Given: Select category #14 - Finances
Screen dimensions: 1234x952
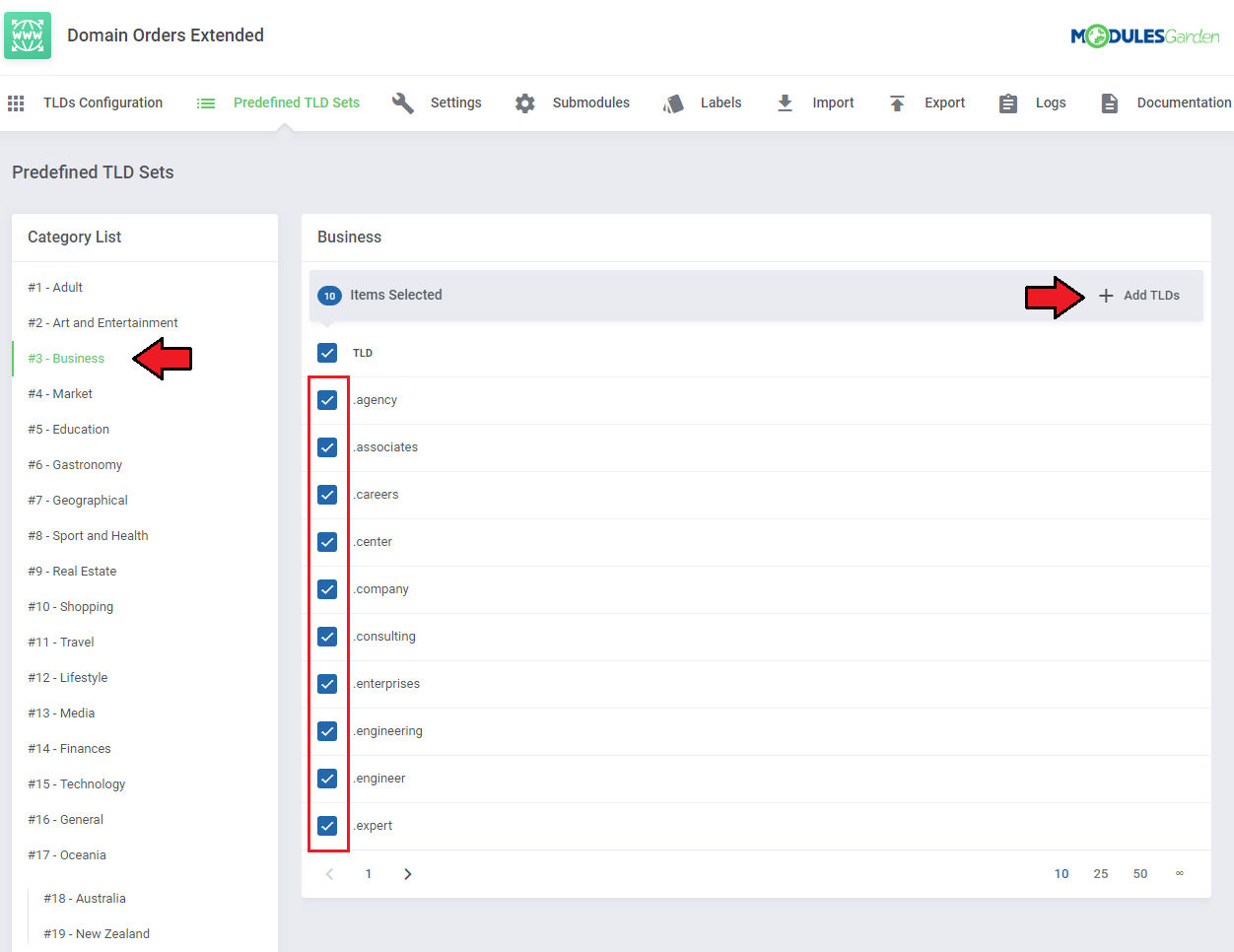Looking at the screenshot, I should 69,749.
